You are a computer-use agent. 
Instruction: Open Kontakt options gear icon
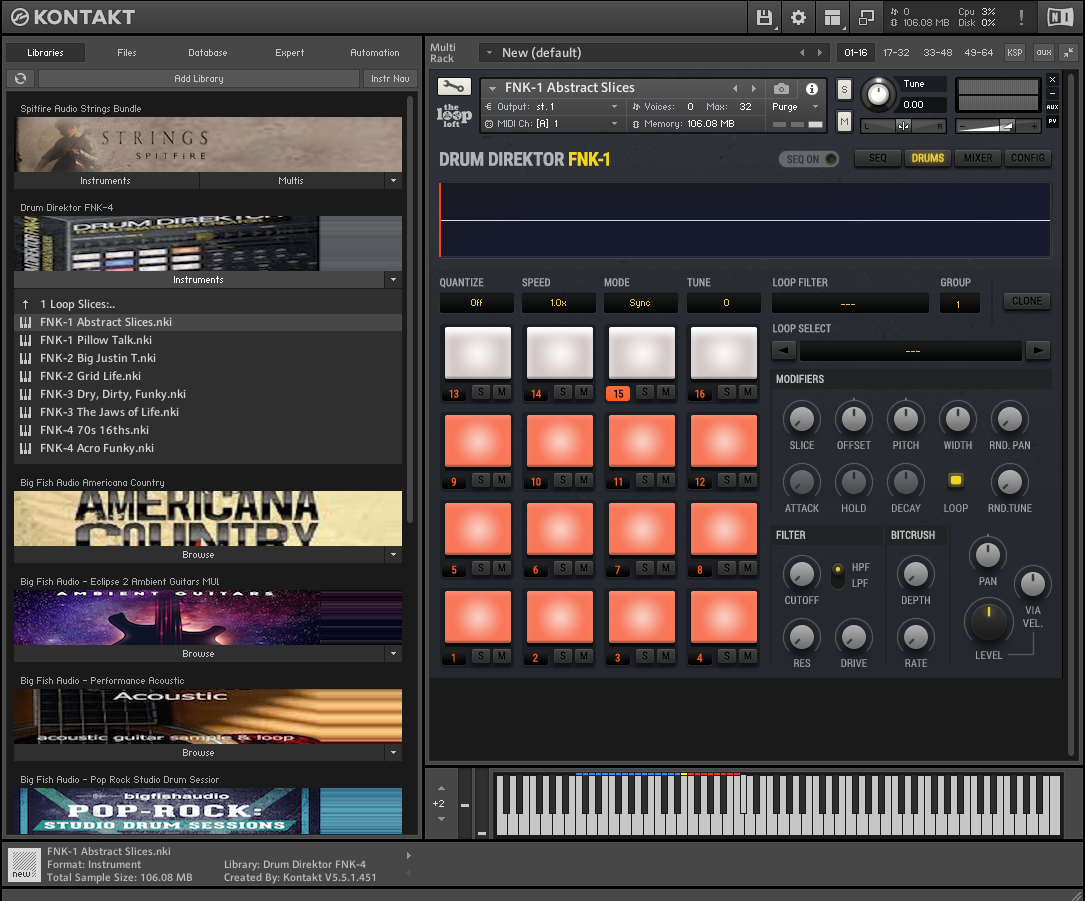coord(798,17)
